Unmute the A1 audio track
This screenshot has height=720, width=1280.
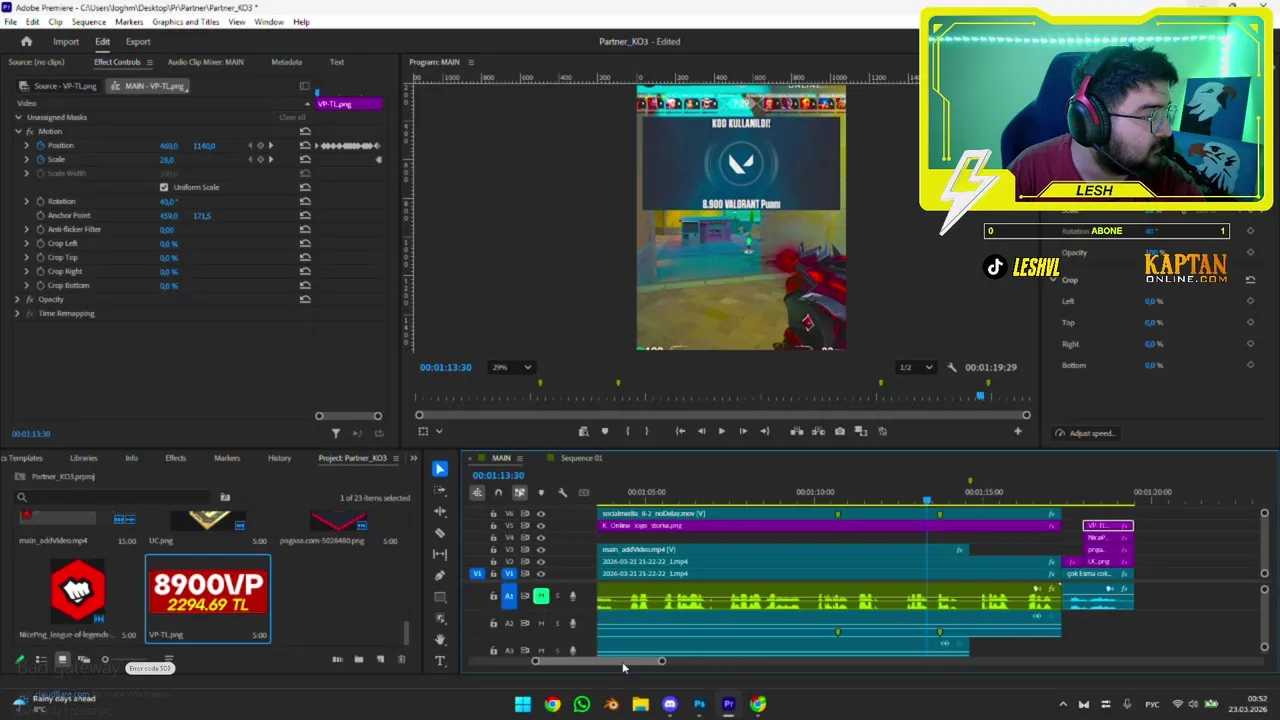tap(541, 596)
